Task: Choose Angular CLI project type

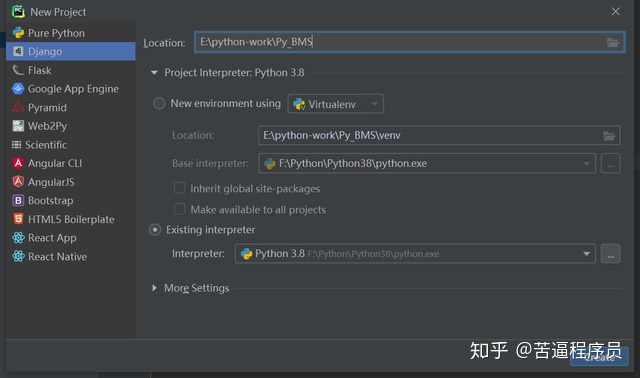Action: tap(71, 163)
